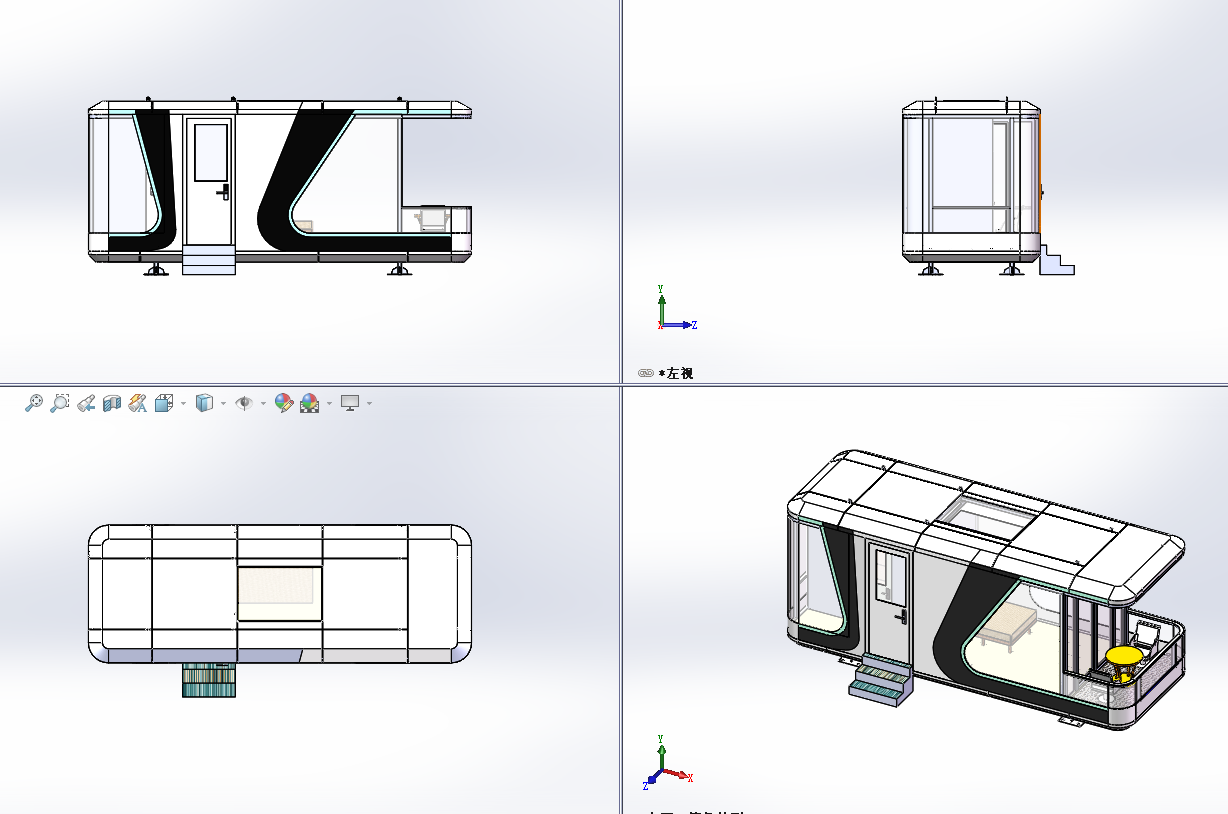Expand the View Settings dropdown arrow
The width and height of the screenshot is (1228, 814).
pos(369,404)
